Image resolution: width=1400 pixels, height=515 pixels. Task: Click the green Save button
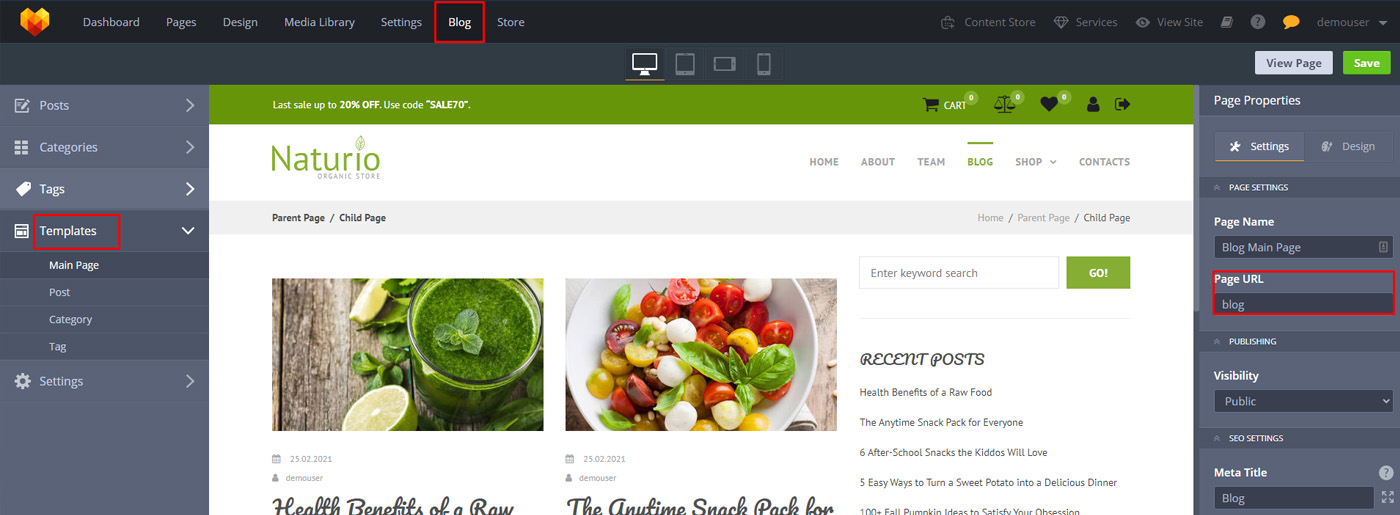(1366, 63)
